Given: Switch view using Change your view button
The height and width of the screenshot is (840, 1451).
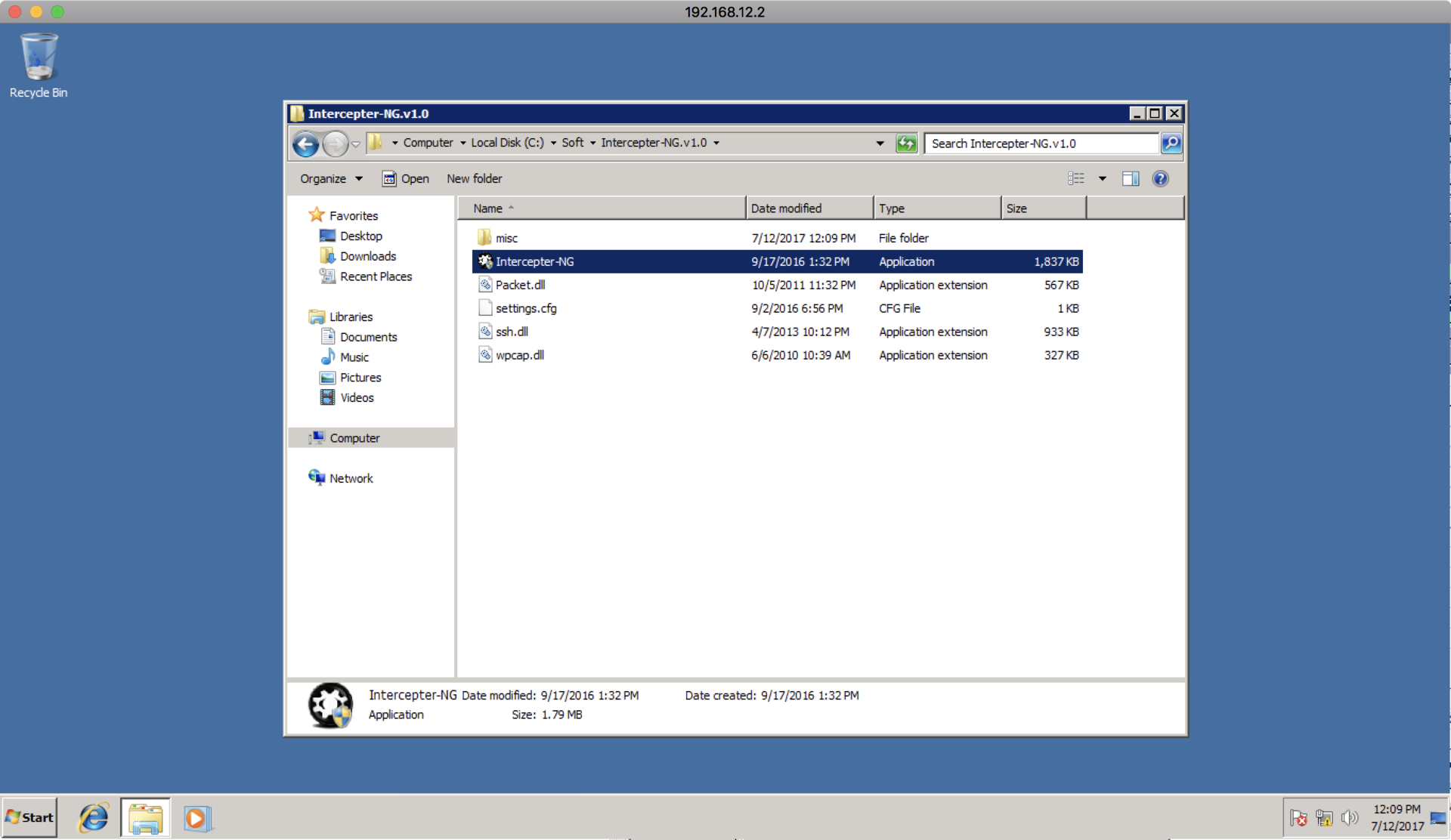Looking at the screenshot, I should (x=1079, y=179).
